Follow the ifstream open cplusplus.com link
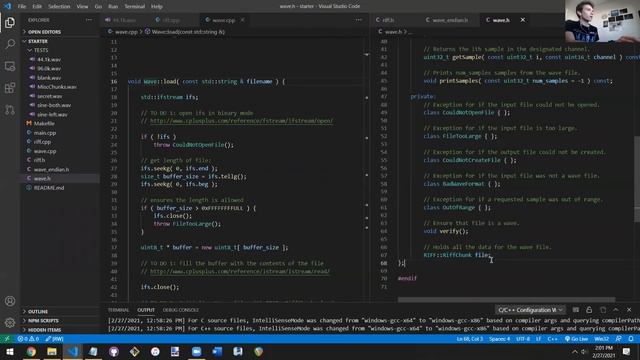The width and height of the screenshot is (640, 360). tap(241, 121)
